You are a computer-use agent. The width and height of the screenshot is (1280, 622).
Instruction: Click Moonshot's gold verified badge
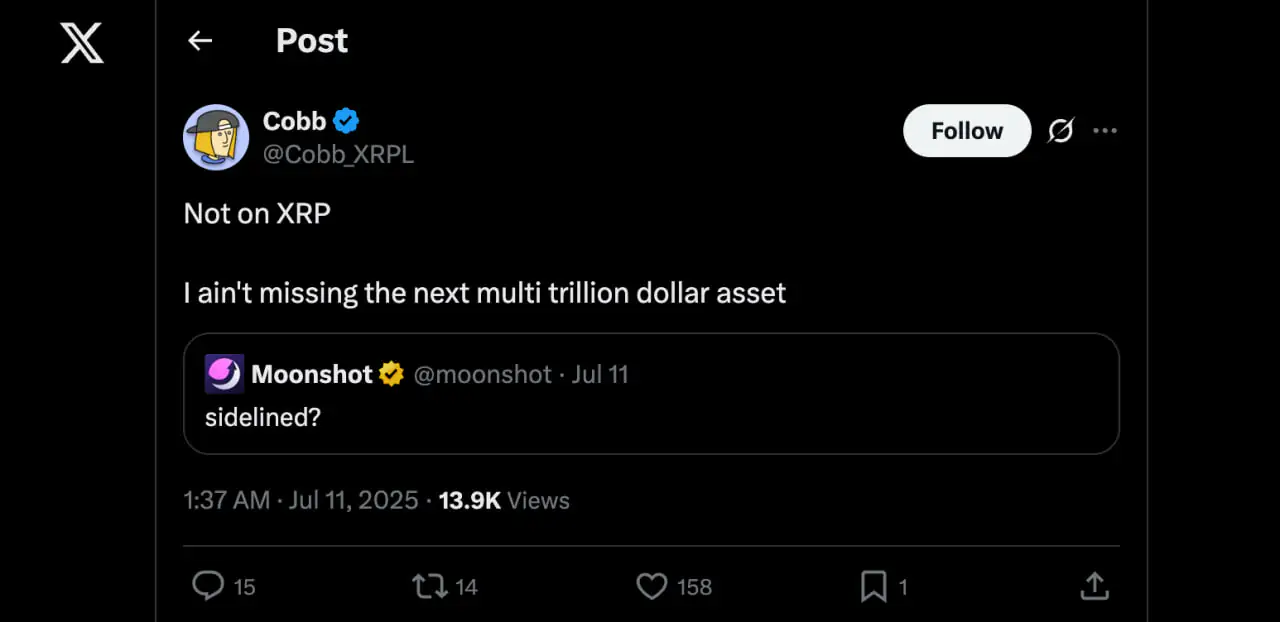click(x=391, y=374)
